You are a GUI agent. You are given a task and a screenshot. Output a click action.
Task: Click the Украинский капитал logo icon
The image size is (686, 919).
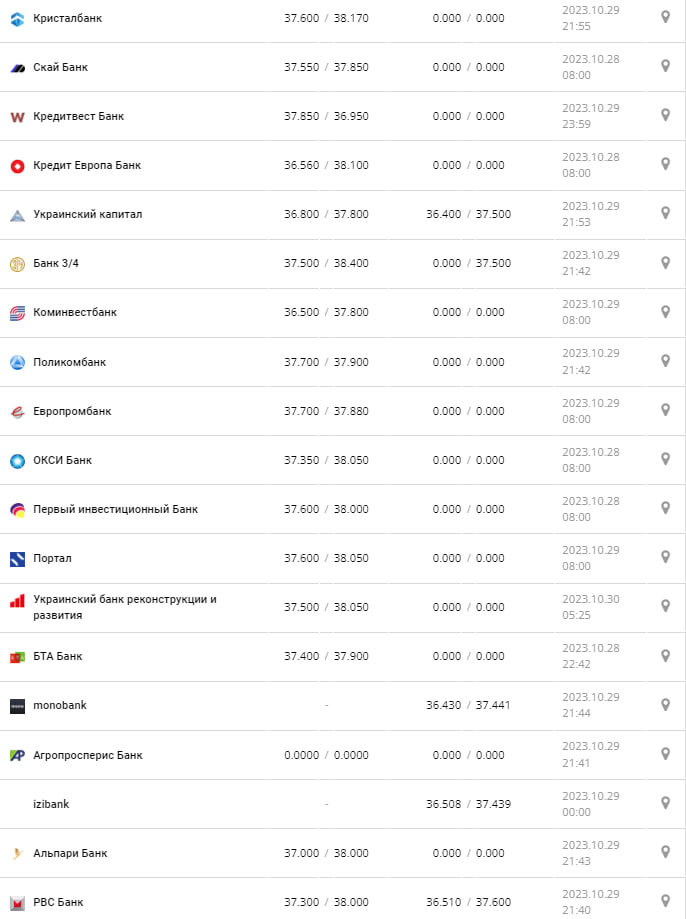(17, 214)
